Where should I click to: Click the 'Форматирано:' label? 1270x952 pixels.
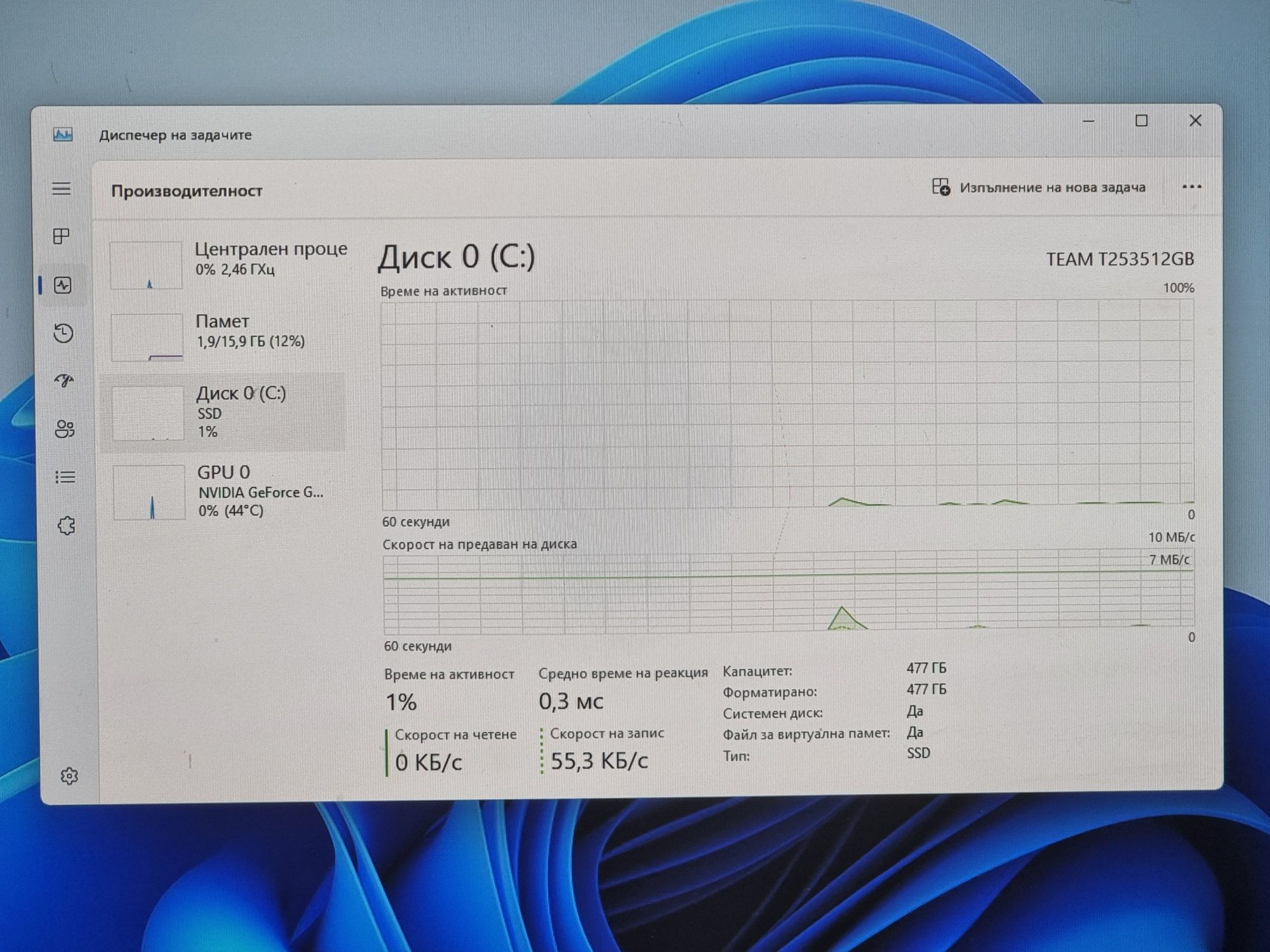tap(770, 692)
